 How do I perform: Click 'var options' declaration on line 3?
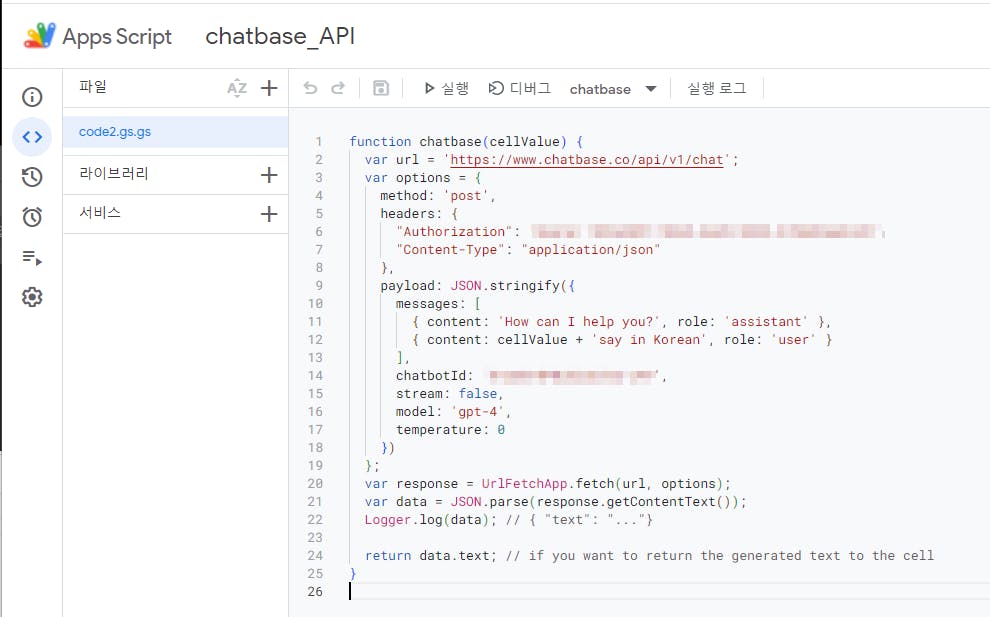coord(407,178)
